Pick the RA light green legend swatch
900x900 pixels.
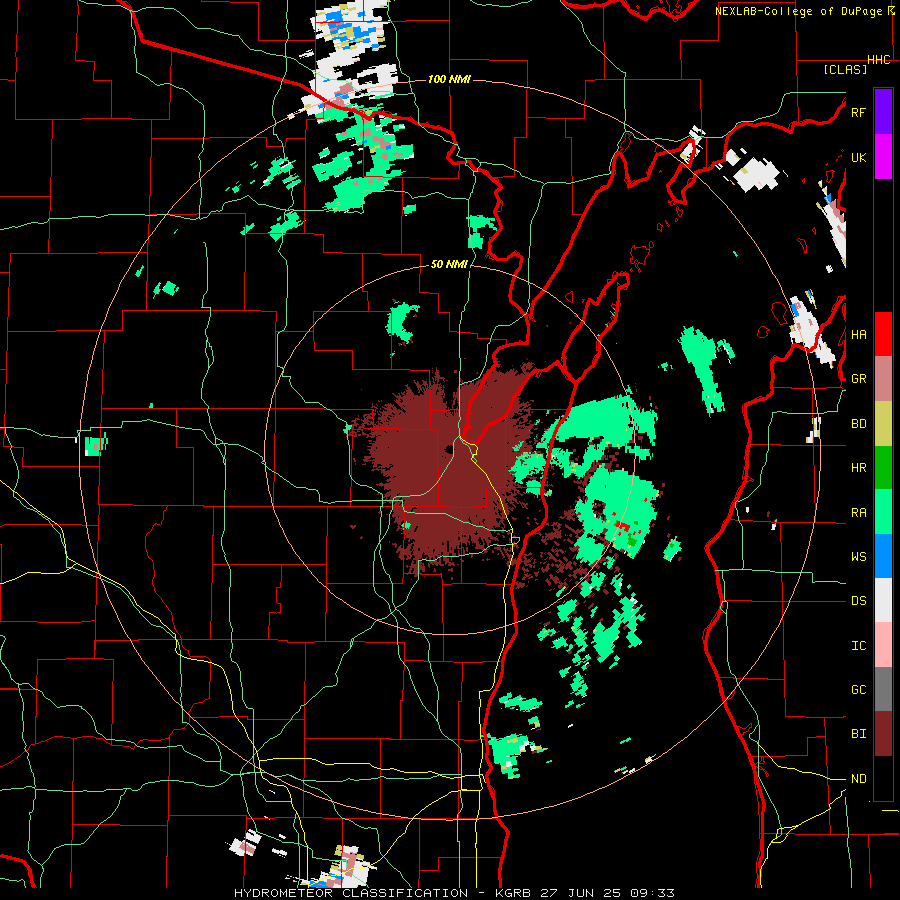pyautogui.click(x=883, y=512)
